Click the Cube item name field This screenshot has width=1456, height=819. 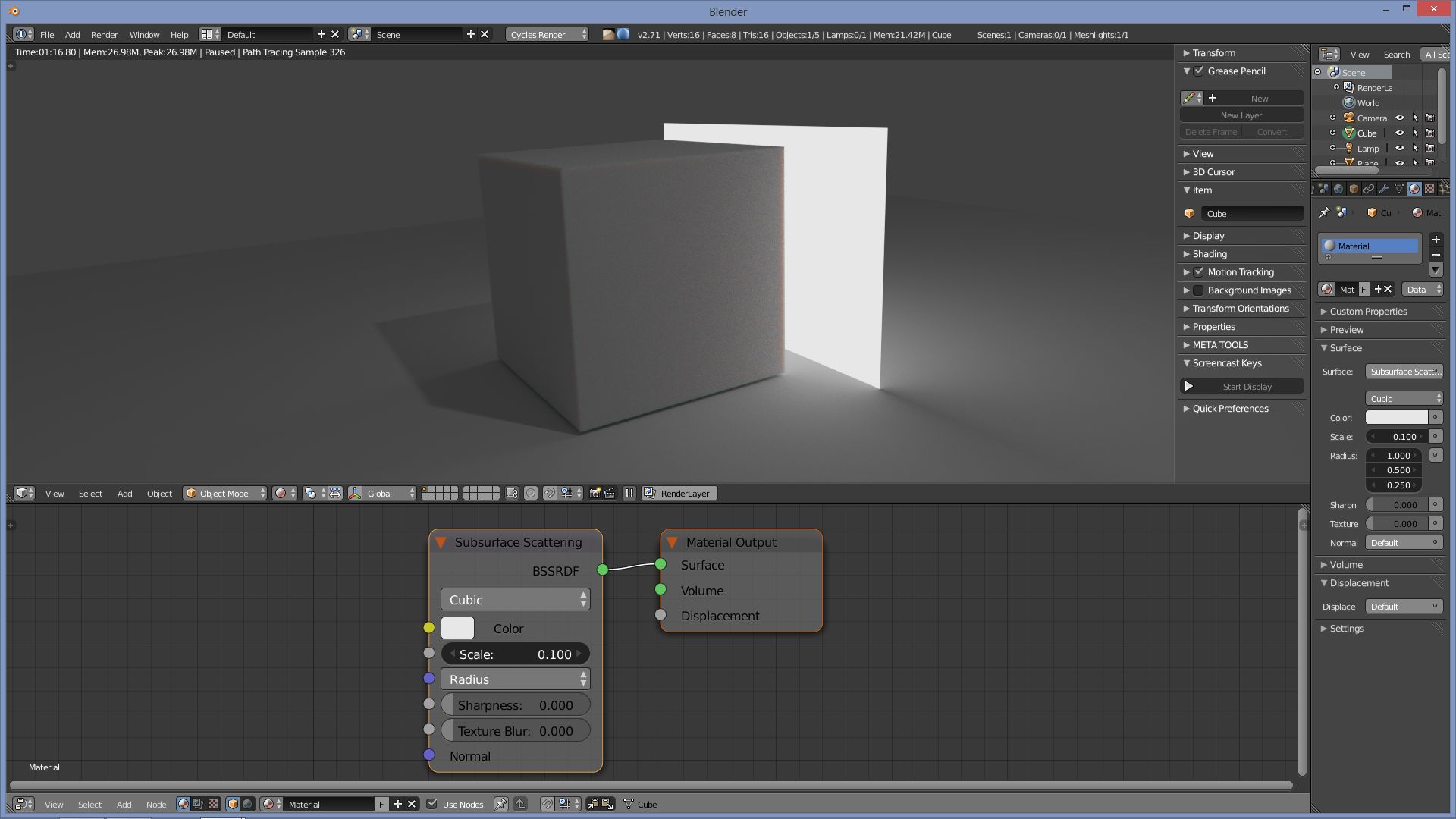click(1252, 213)
